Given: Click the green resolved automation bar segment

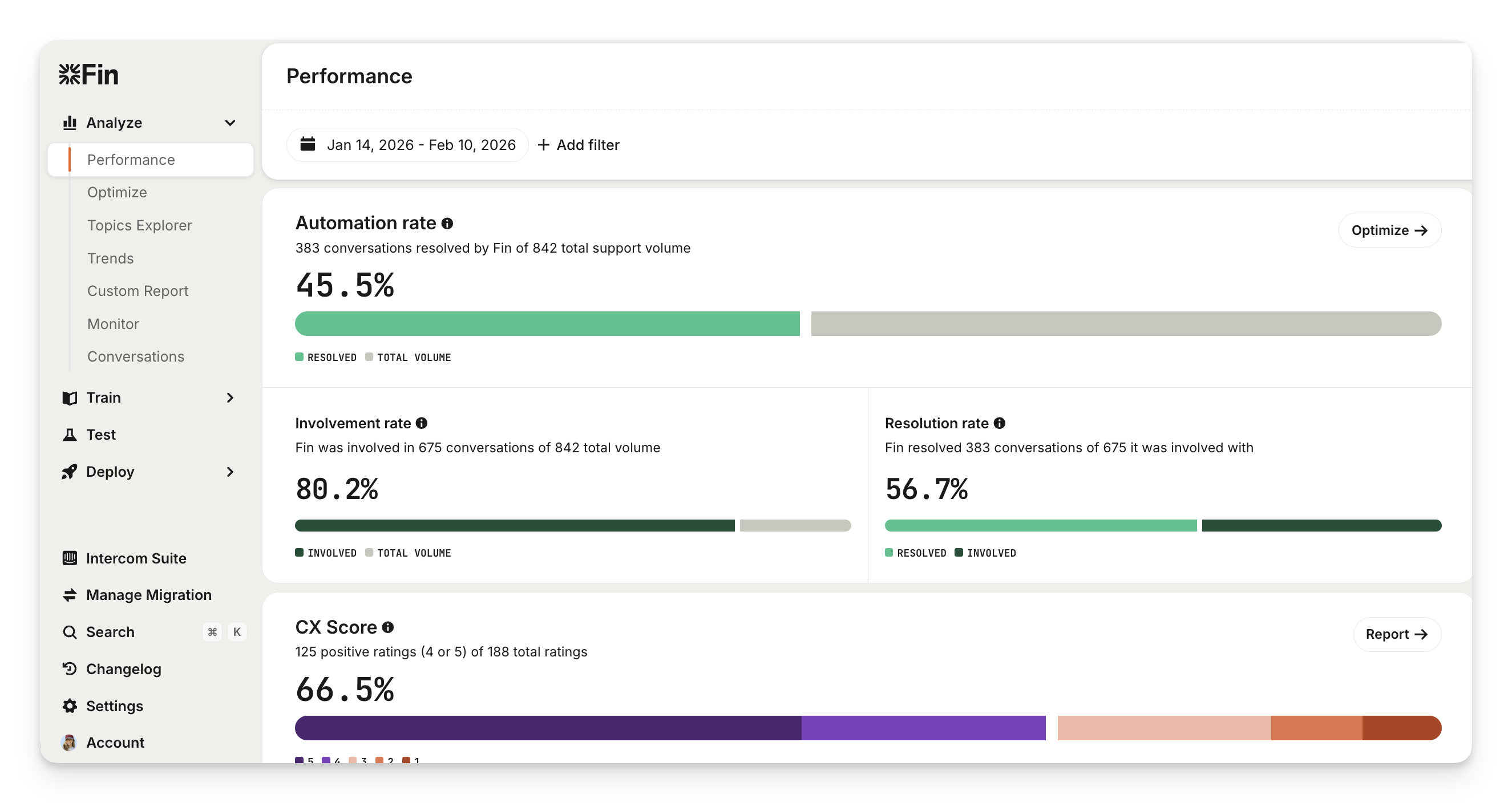Looking at the screenshot, I should (547, 324).
